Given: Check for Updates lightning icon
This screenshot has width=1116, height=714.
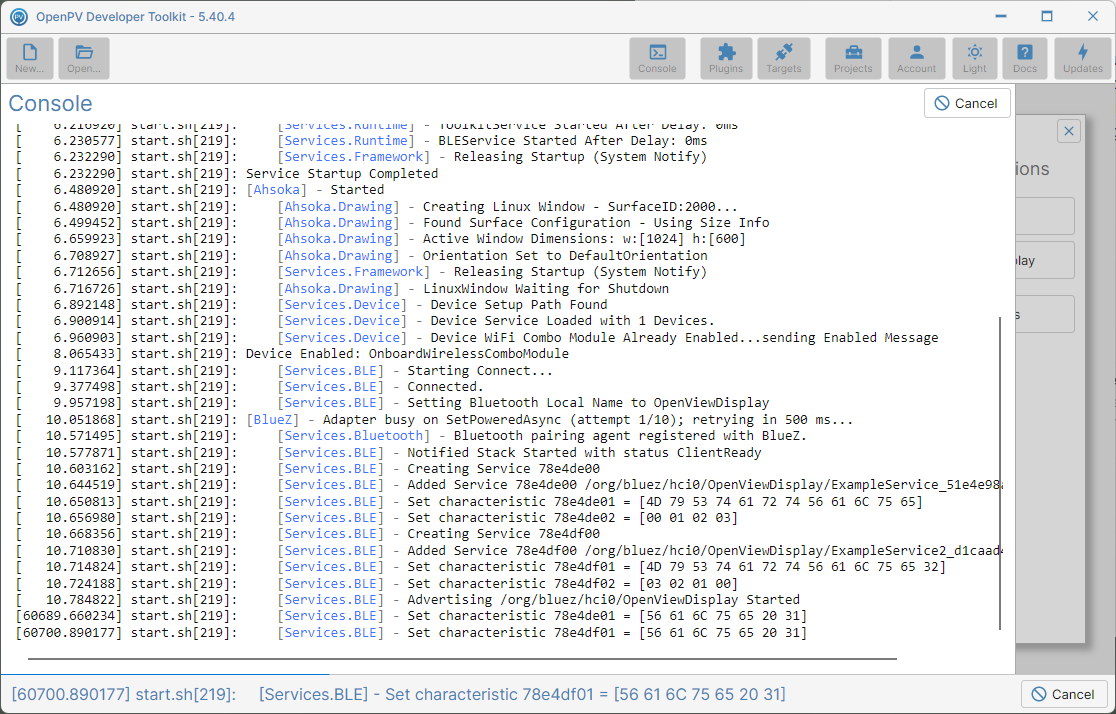Looking at the screenshot, I should point(1083,58).
